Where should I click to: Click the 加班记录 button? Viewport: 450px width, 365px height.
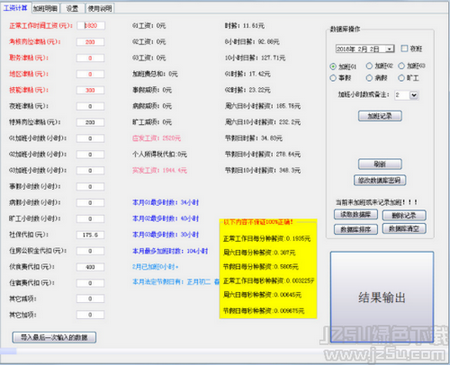(380, 116)
